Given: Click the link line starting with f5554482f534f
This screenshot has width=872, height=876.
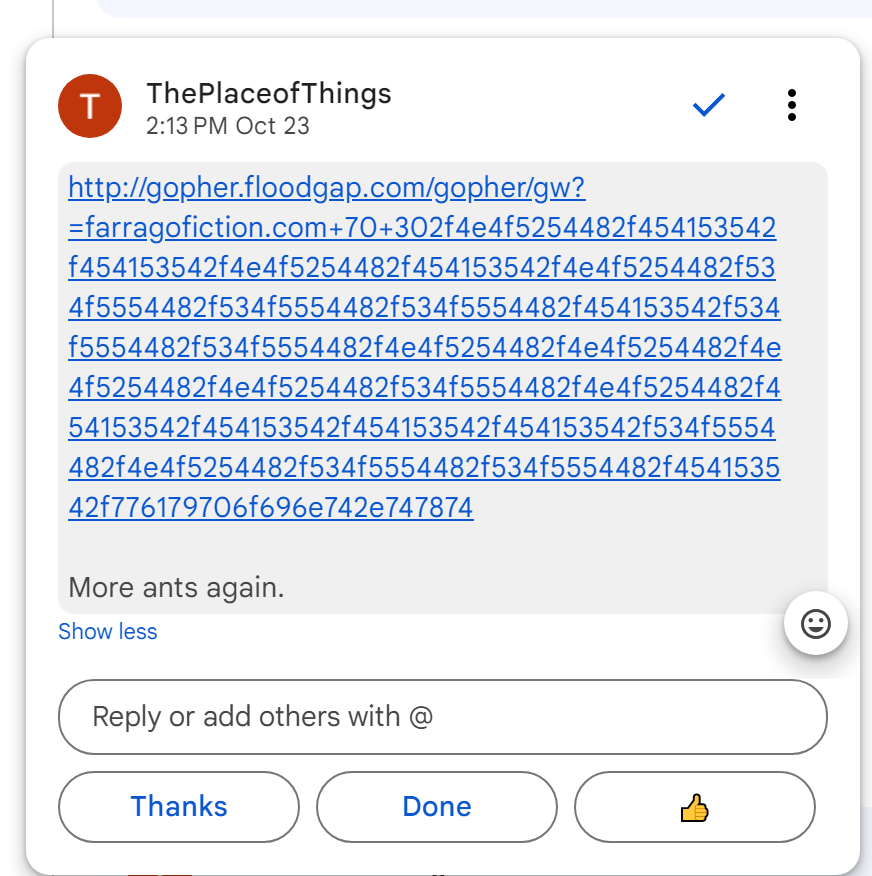Looking at the screenshot, I should coord(424,348).
